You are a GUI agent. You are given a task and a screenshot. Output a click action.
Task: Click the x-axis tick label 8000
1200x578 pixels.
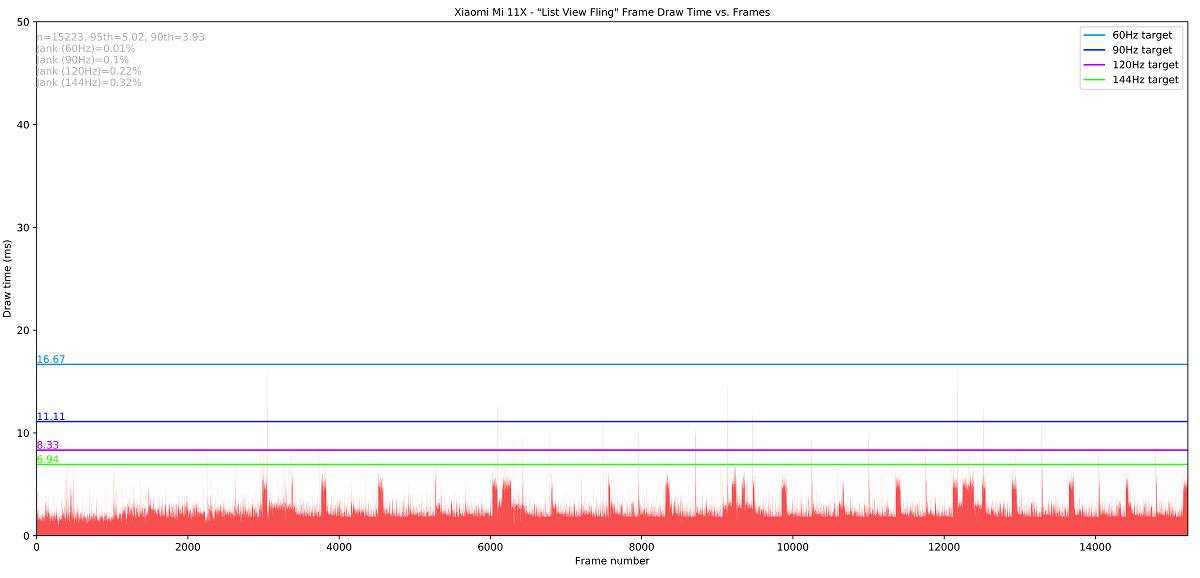[641, 547]
